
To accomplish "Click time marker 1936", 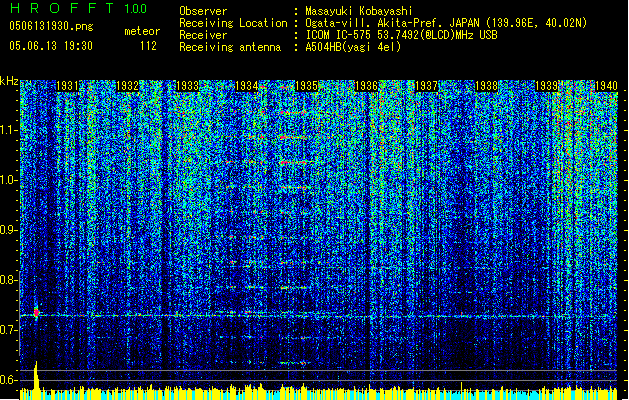I will pos(366,86).
